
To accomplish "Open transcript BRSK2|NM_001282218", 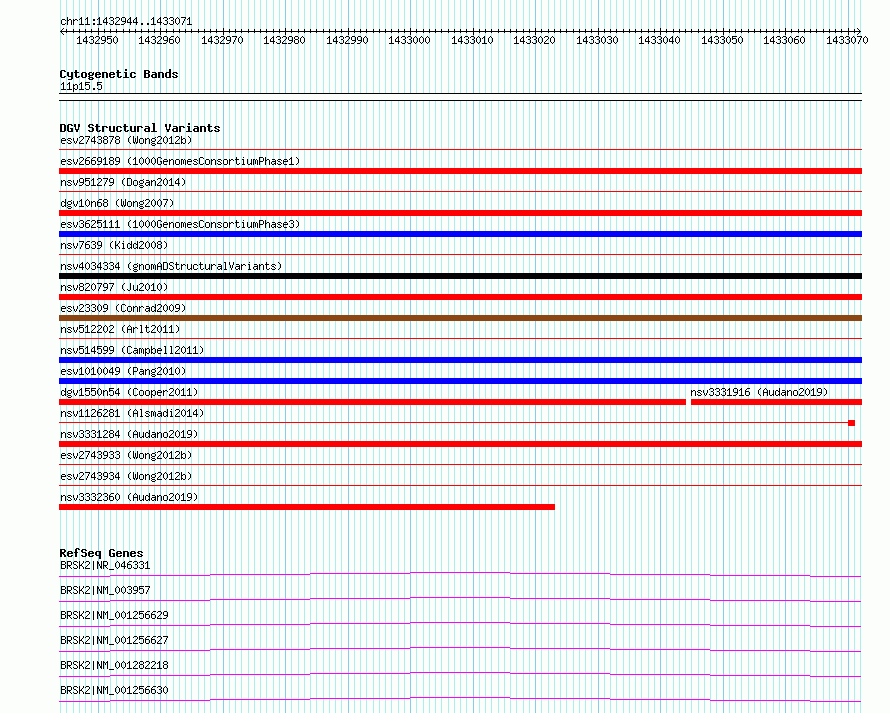I will coord(114,665).
